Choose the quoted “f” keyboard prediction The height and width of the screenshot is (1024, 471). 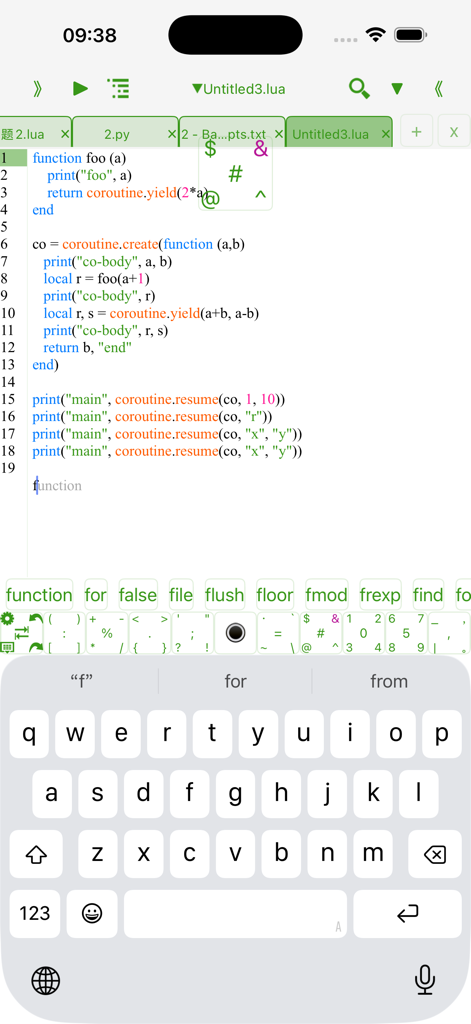[81, 681]
